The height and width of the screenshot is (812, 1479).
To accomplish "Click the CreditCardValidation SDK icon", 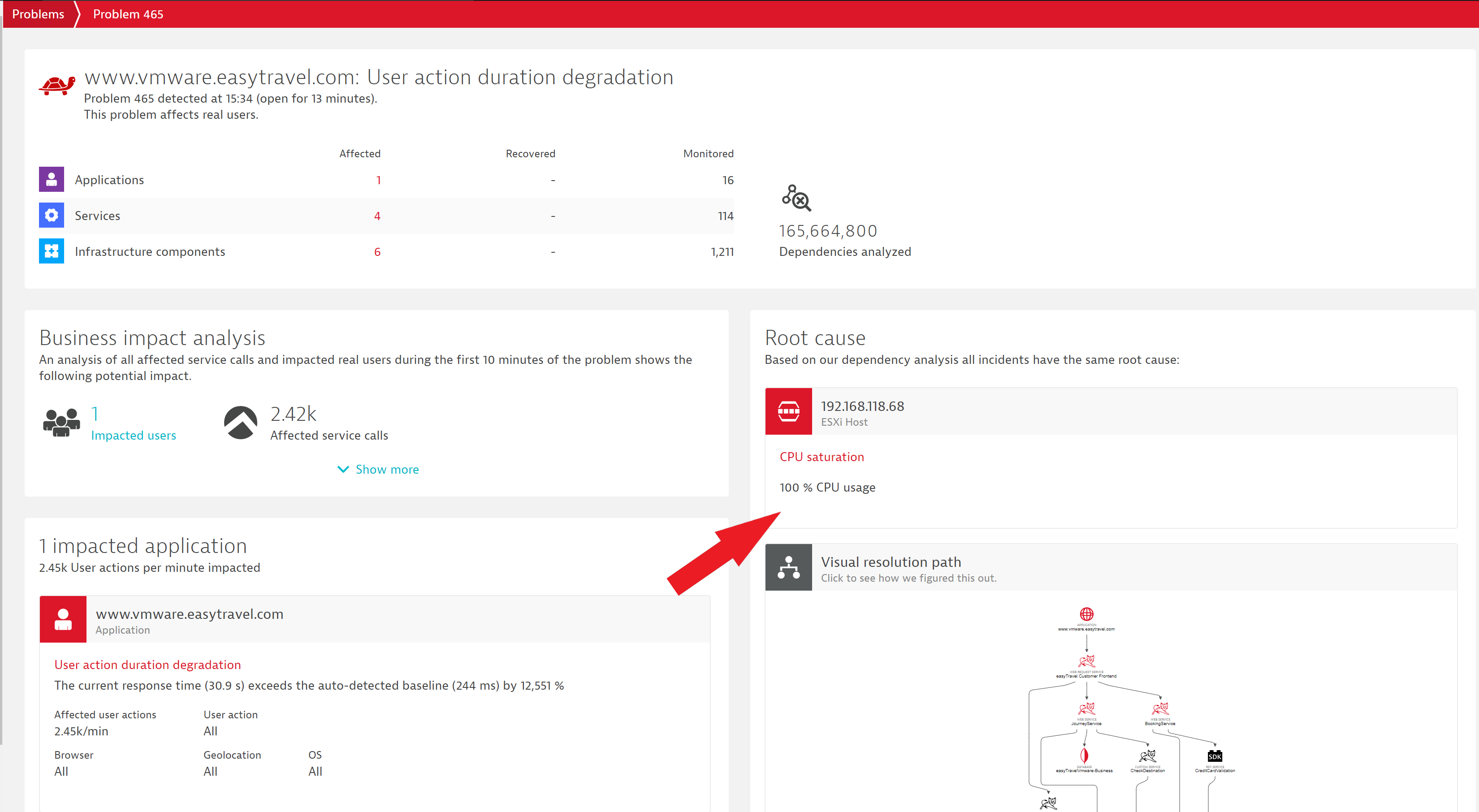I will (1215, 756).
